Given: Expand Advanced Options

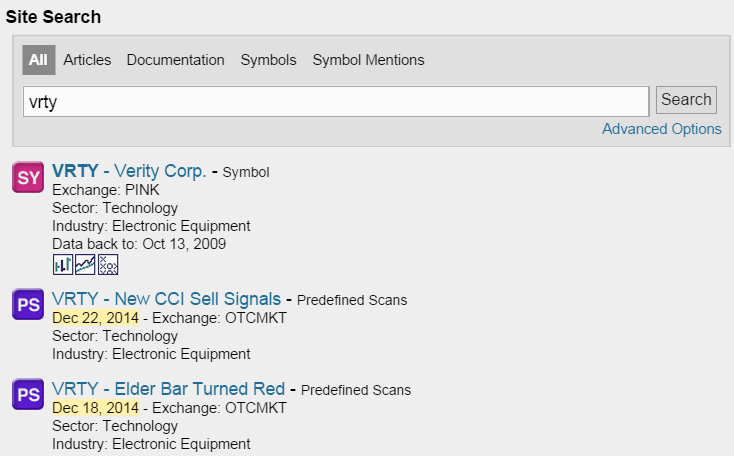Looking at the screenshot, I should (x=661, y=129).
